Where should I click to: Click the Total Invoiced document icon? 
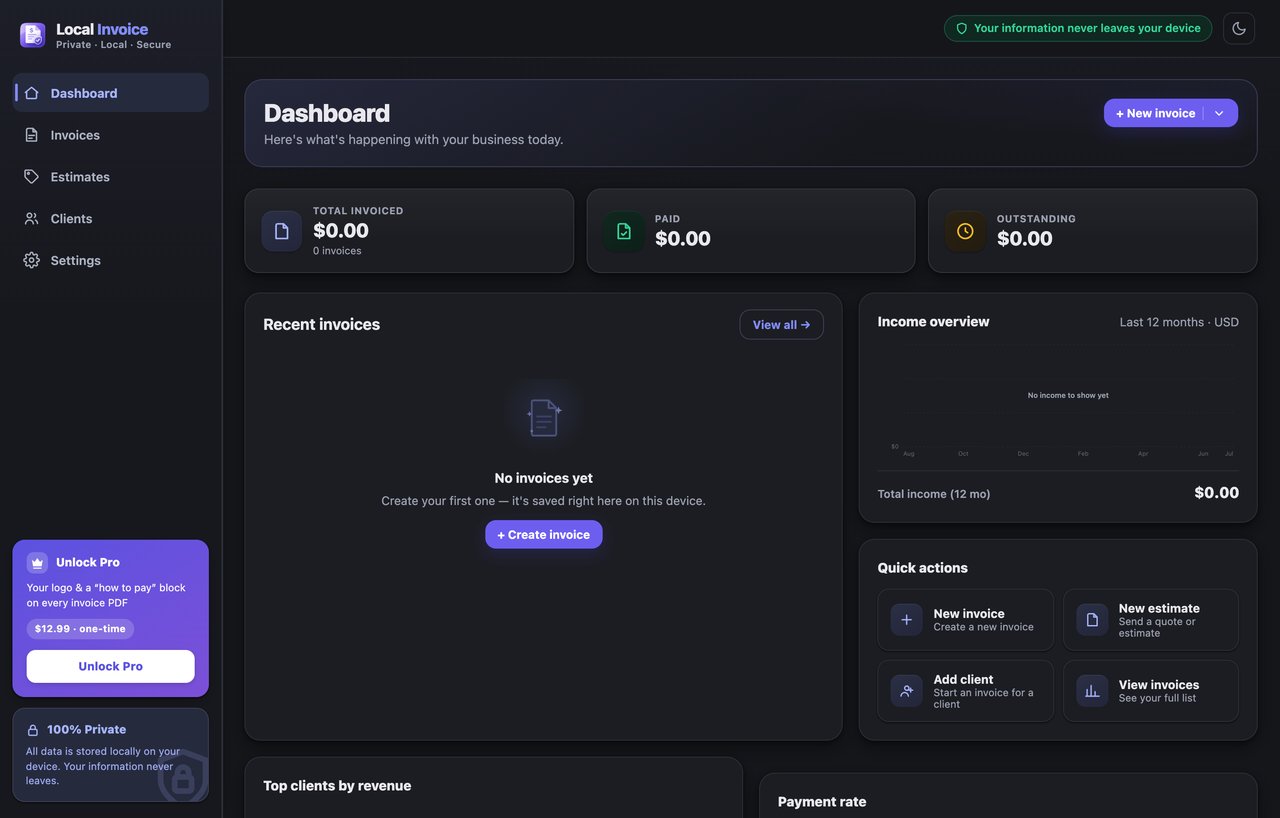[282, 231]
